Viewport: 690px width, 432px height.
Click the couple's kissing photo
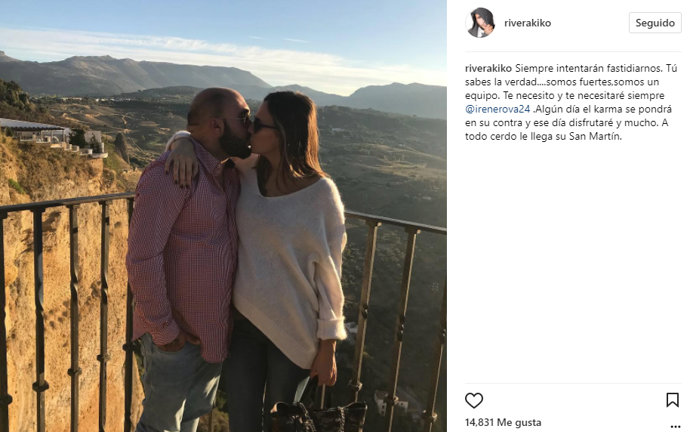(x=223, y=216)
